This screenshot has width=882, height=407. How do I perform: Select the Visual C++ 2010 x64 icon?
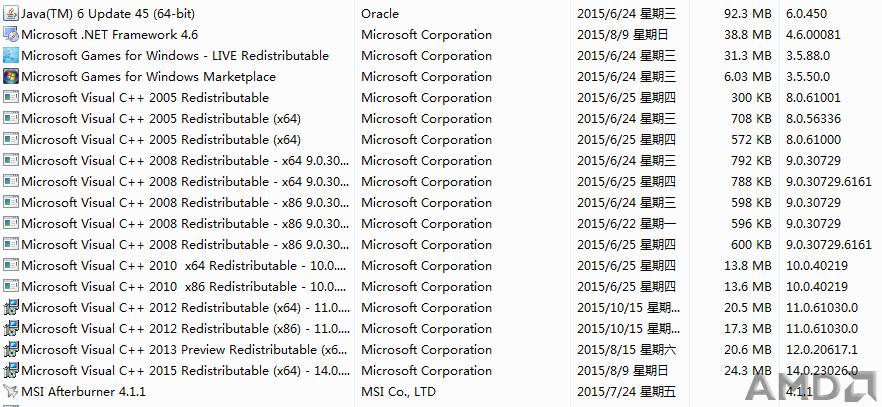[x=11, y=265]
